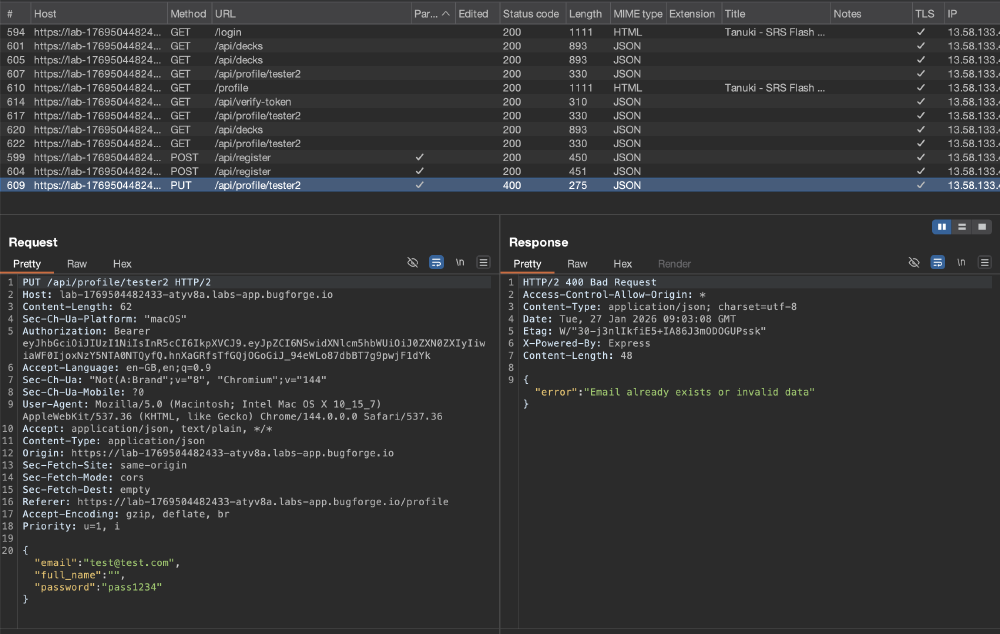This screenshot has width=1000, height=634.
Task: Sort by Params column arrow
Action: click(446, 13)
